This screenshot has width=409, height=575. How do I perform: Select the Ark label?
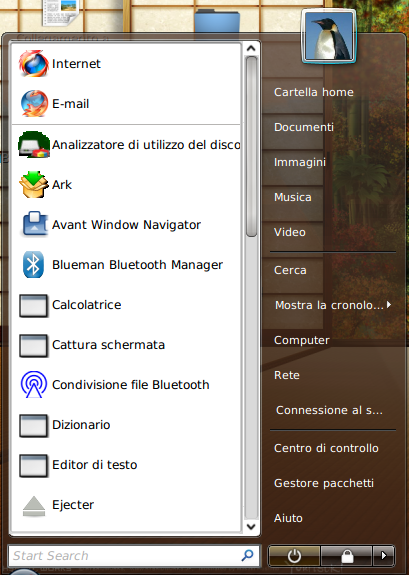tap(62, 184)
